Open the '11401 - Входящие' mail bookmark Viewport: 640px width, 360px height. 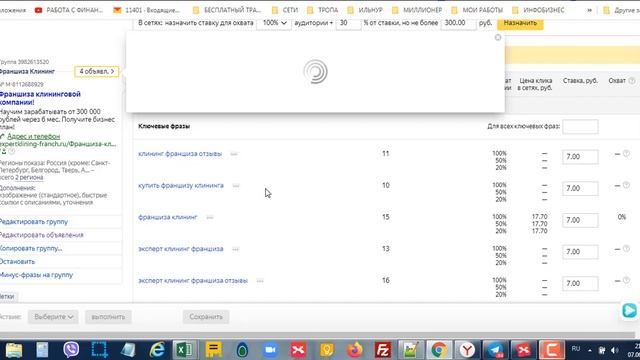point(146,10)
